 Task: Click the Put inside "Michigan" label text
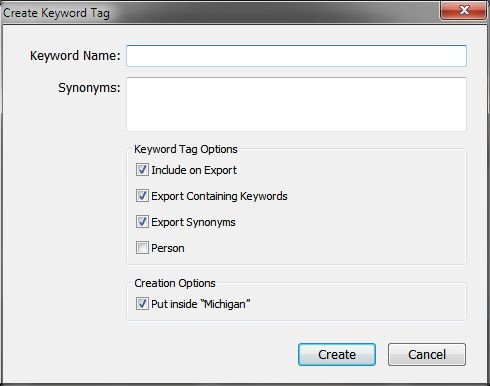point(201,304)
